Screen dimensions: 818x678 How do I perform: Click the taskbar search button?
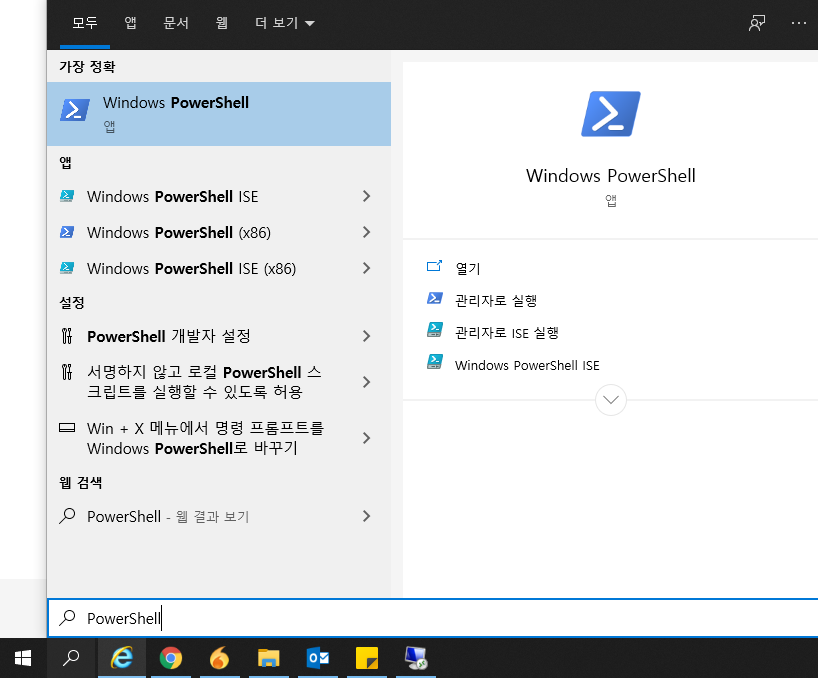click(71, 658)
